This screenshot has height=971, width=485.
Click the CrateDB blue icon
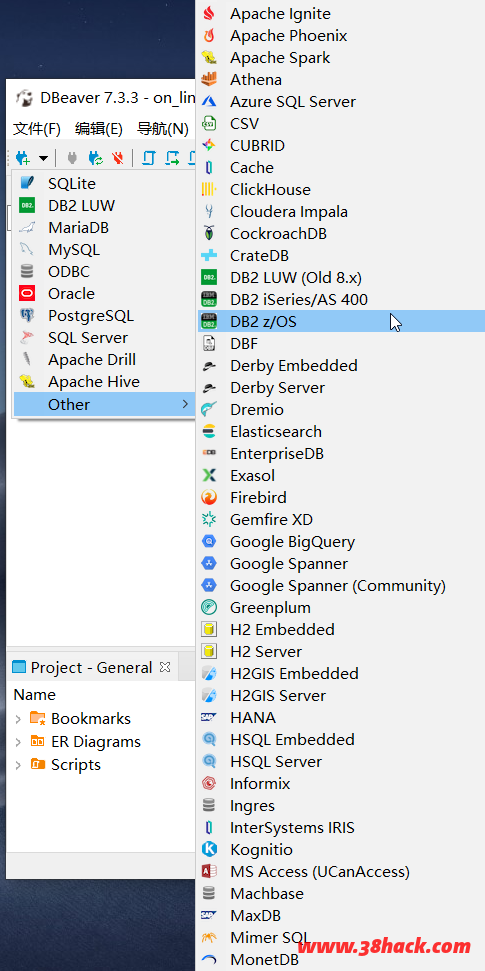[209, 256]
